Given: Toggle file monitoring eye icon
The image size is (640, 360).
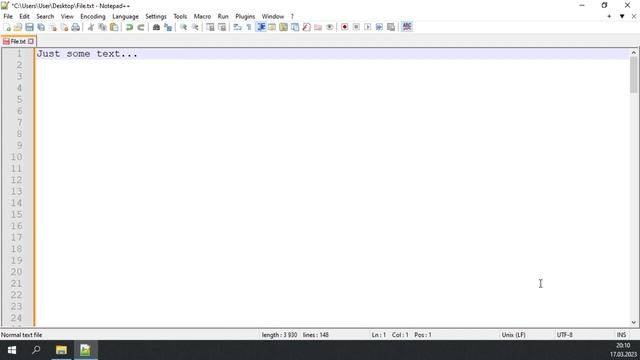Looking at the screenshot, I should [329, 27].
